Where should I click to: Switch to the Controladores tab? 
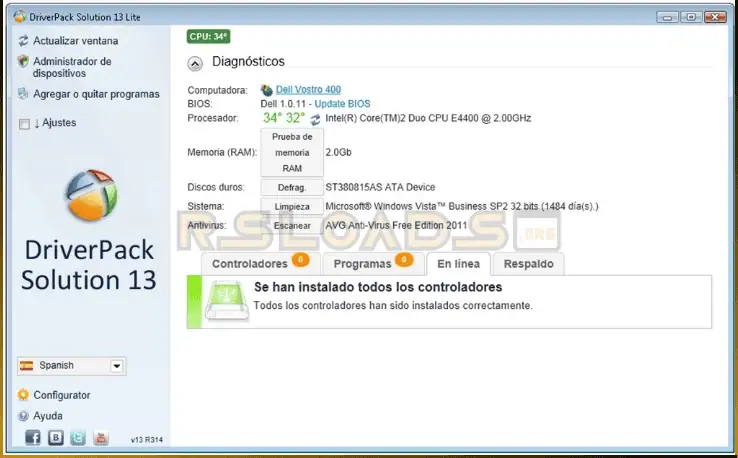point(261,264)
